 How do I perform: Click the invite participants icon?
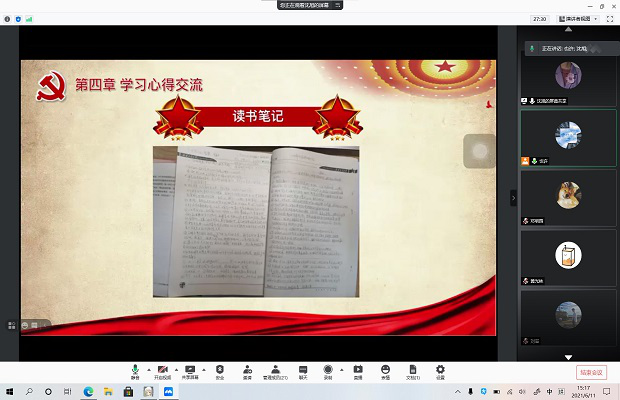(247, 371)
